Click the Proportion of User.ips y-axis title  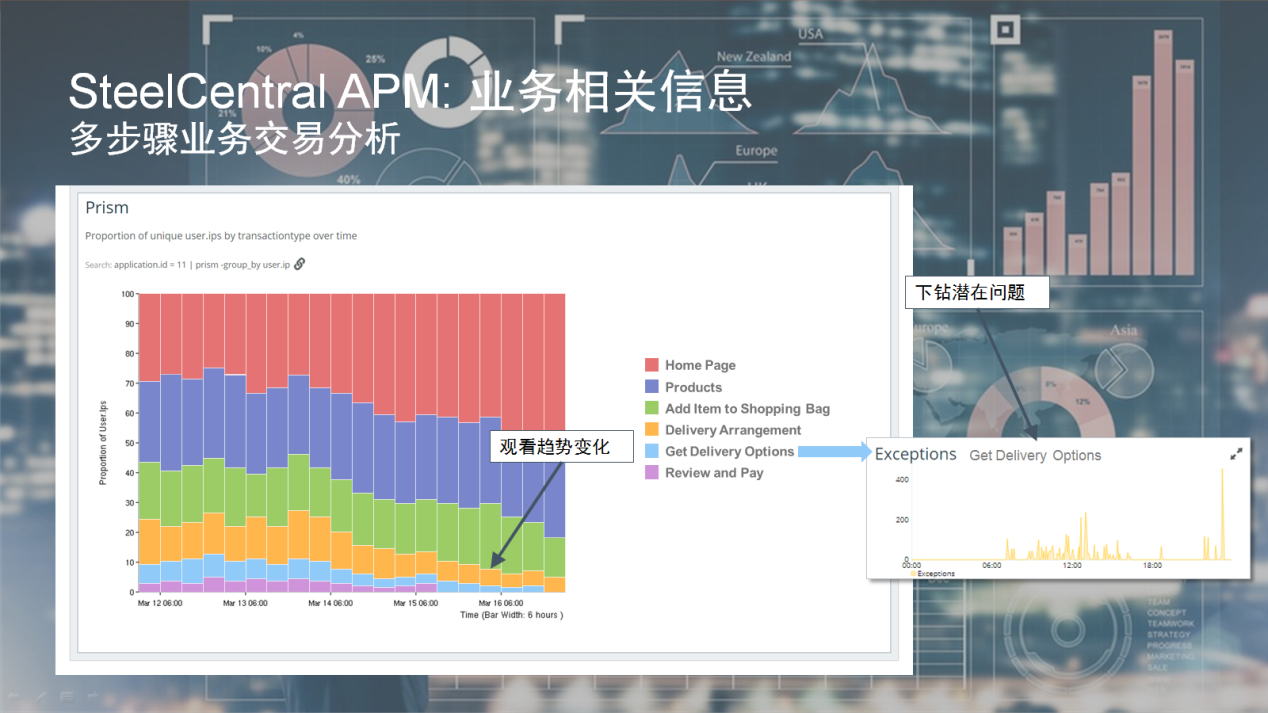tap(102, 441)
